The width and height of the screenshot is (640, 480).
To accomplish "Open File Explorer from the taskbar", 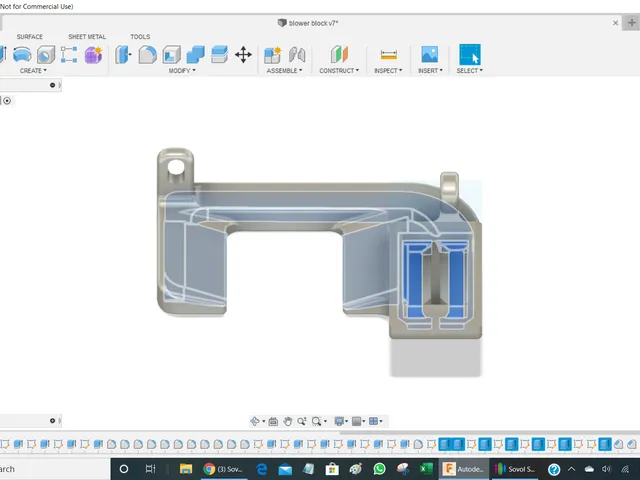I will coord(186,469).
